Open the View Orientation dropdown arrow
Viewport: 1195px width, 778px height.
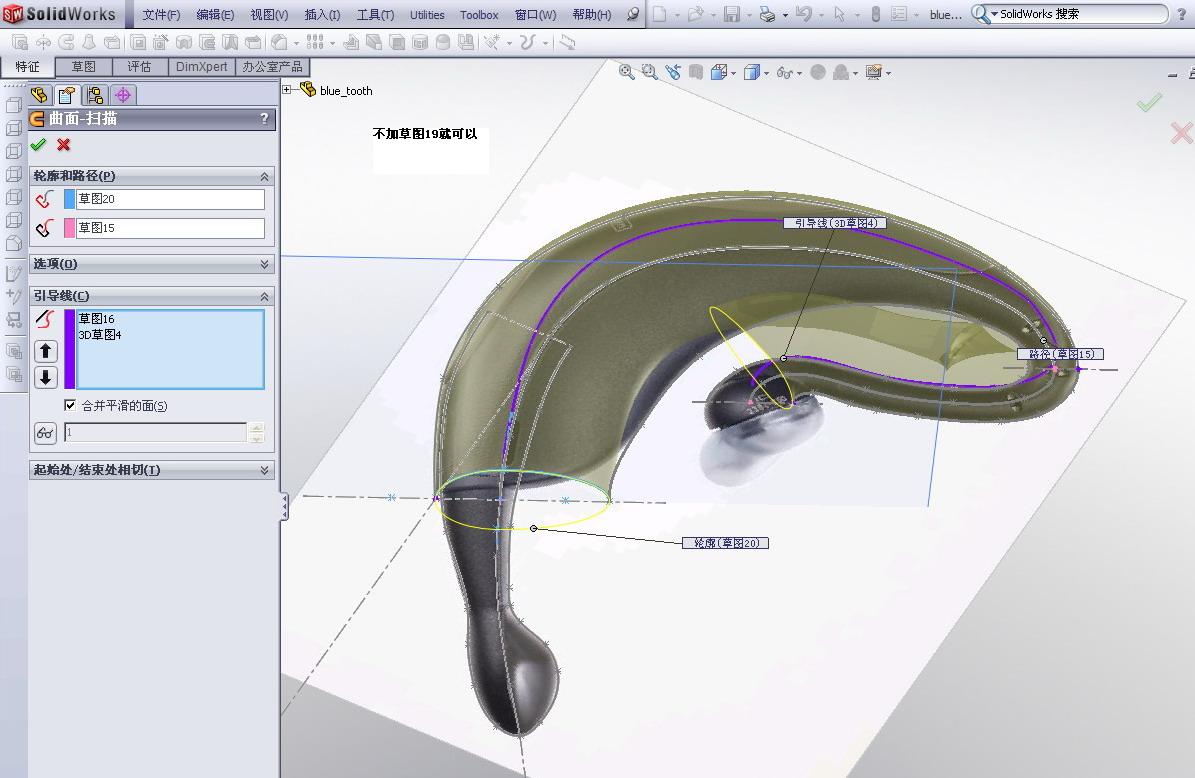(x=733, y=74)
